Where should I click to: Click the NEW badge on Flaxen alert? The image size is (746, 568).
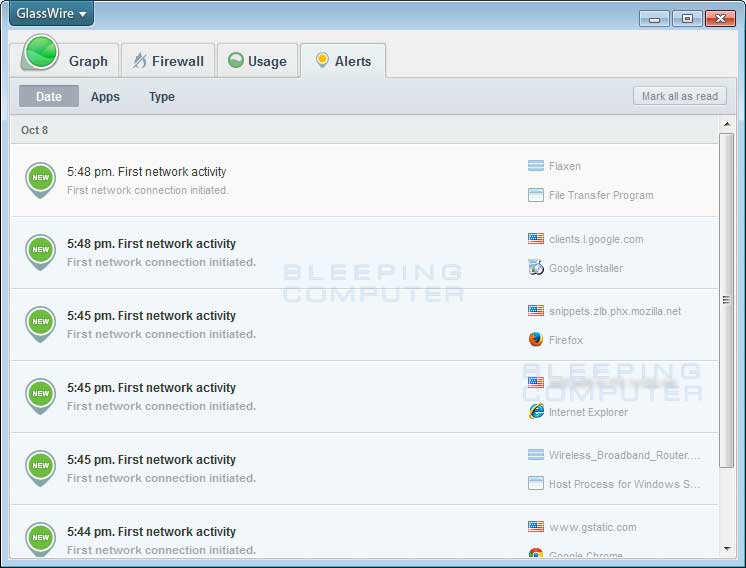click(40, 178)
